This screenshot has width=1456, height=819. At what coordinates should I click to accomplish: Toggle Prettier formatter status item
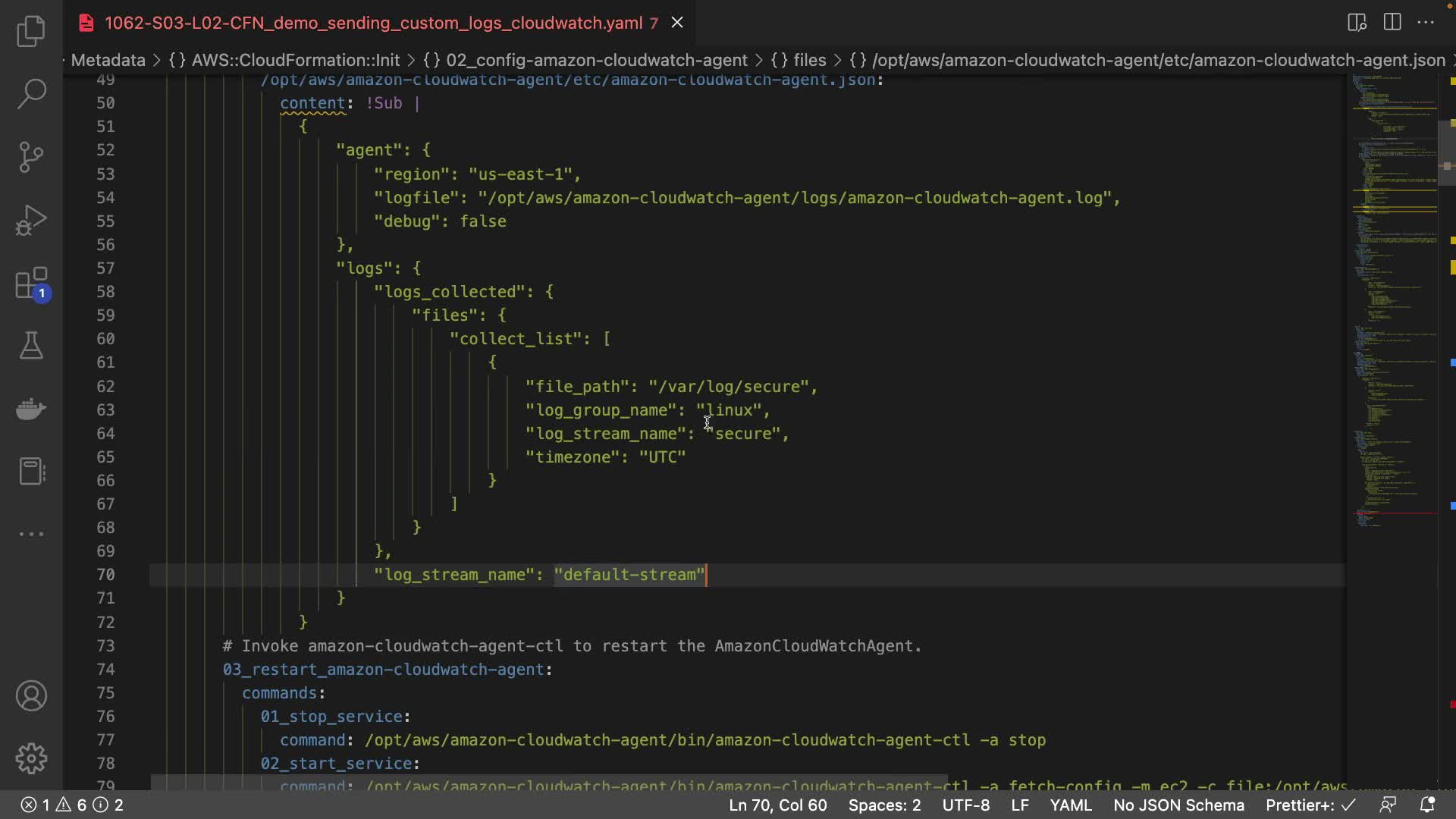pos(1310,805)
